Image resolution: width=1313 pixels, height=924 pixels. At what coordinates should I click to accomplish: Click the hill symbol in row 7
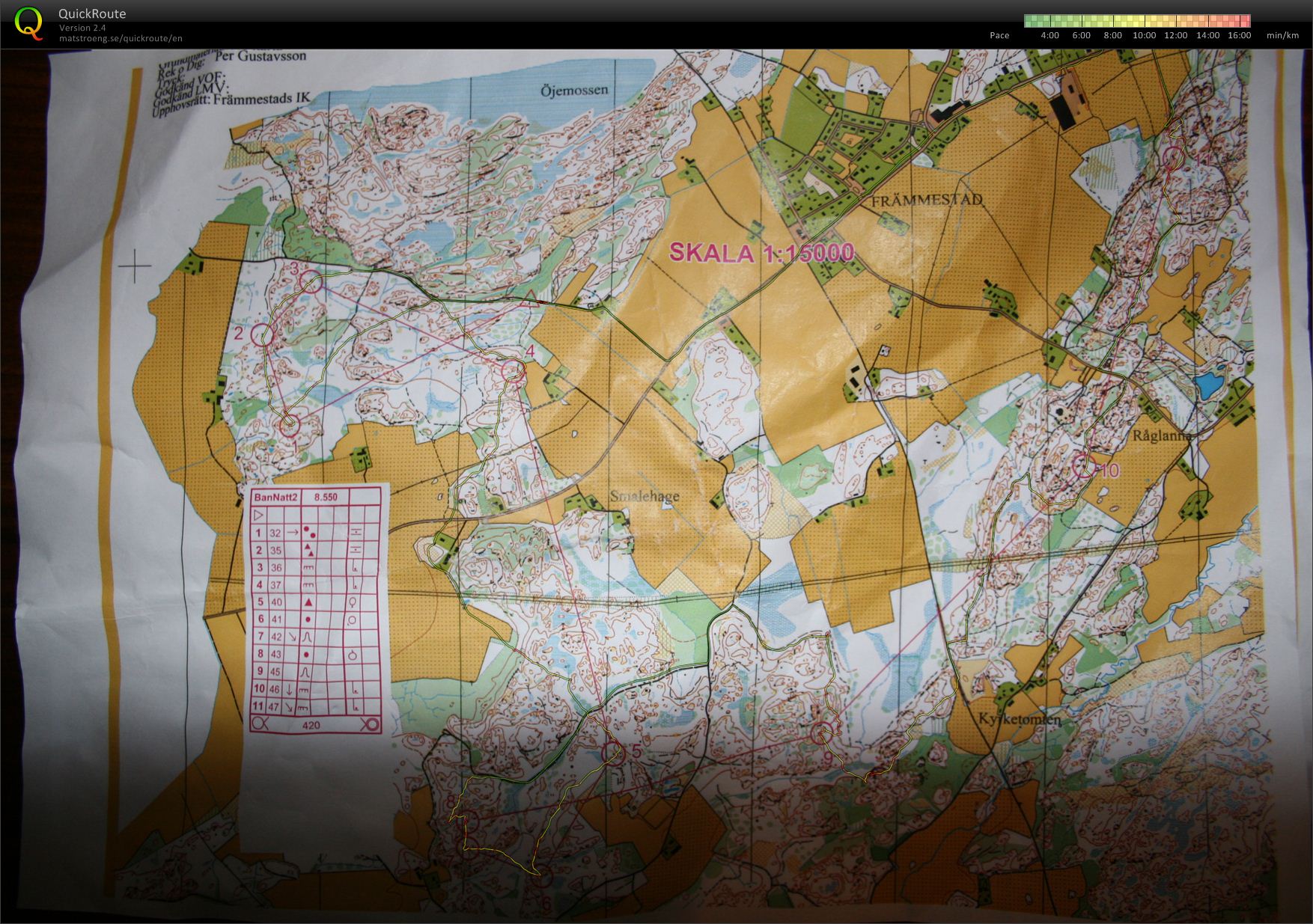click(307, 637)
